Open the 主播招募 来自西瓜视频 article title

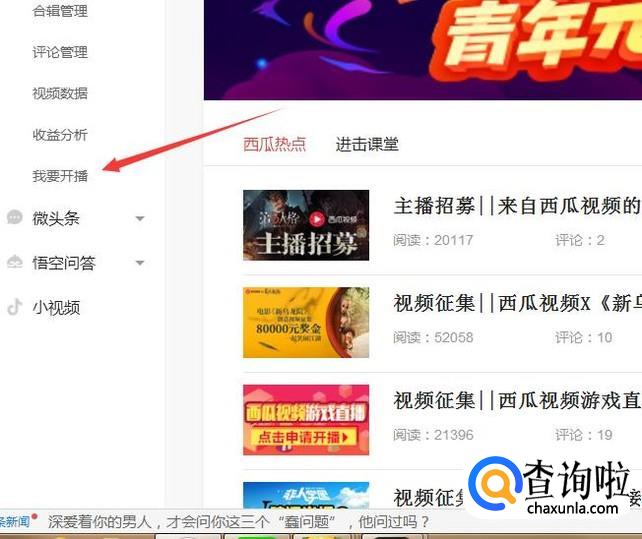pyautogui.click(x=517, y=206)
